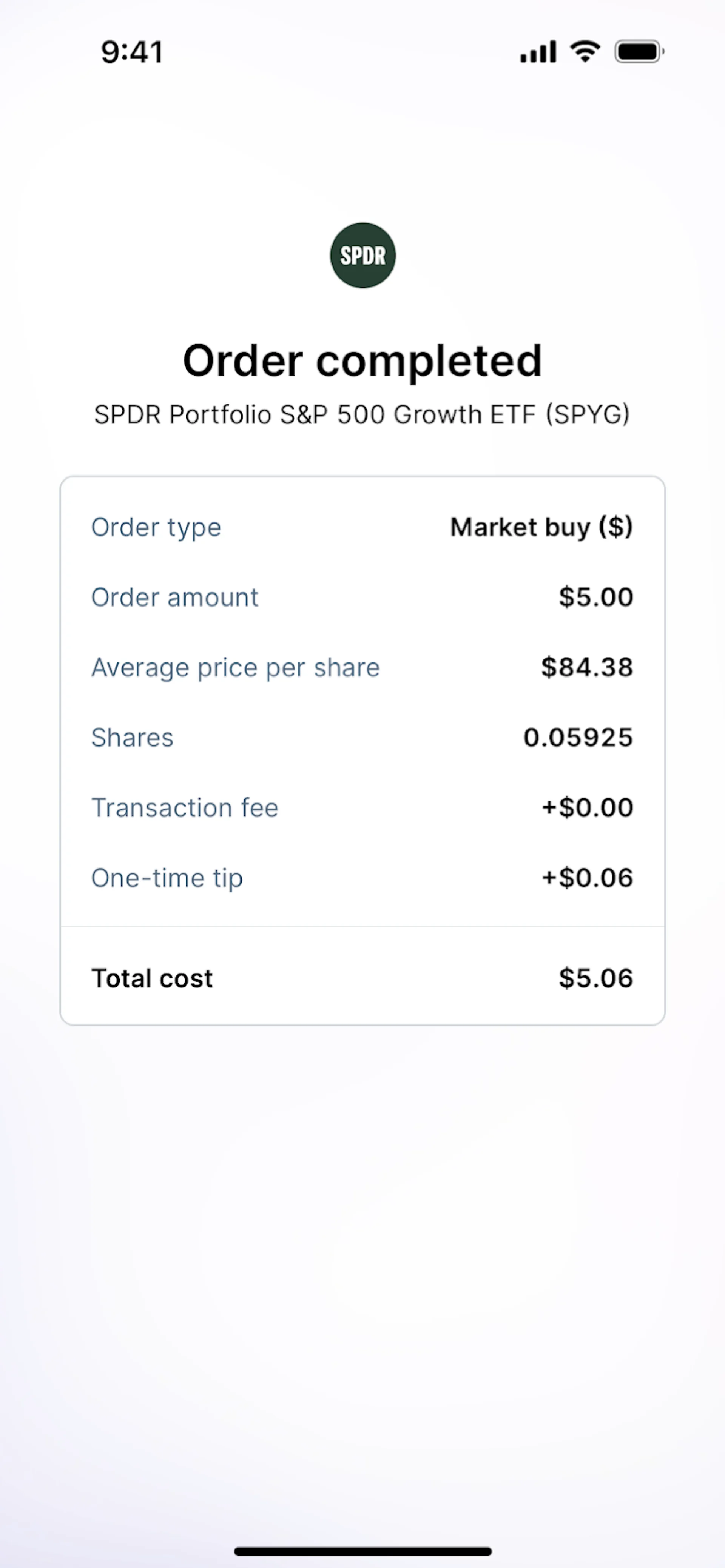Select the 0.05925 shares value
725x1568 pixels.
tap(578, 738)
